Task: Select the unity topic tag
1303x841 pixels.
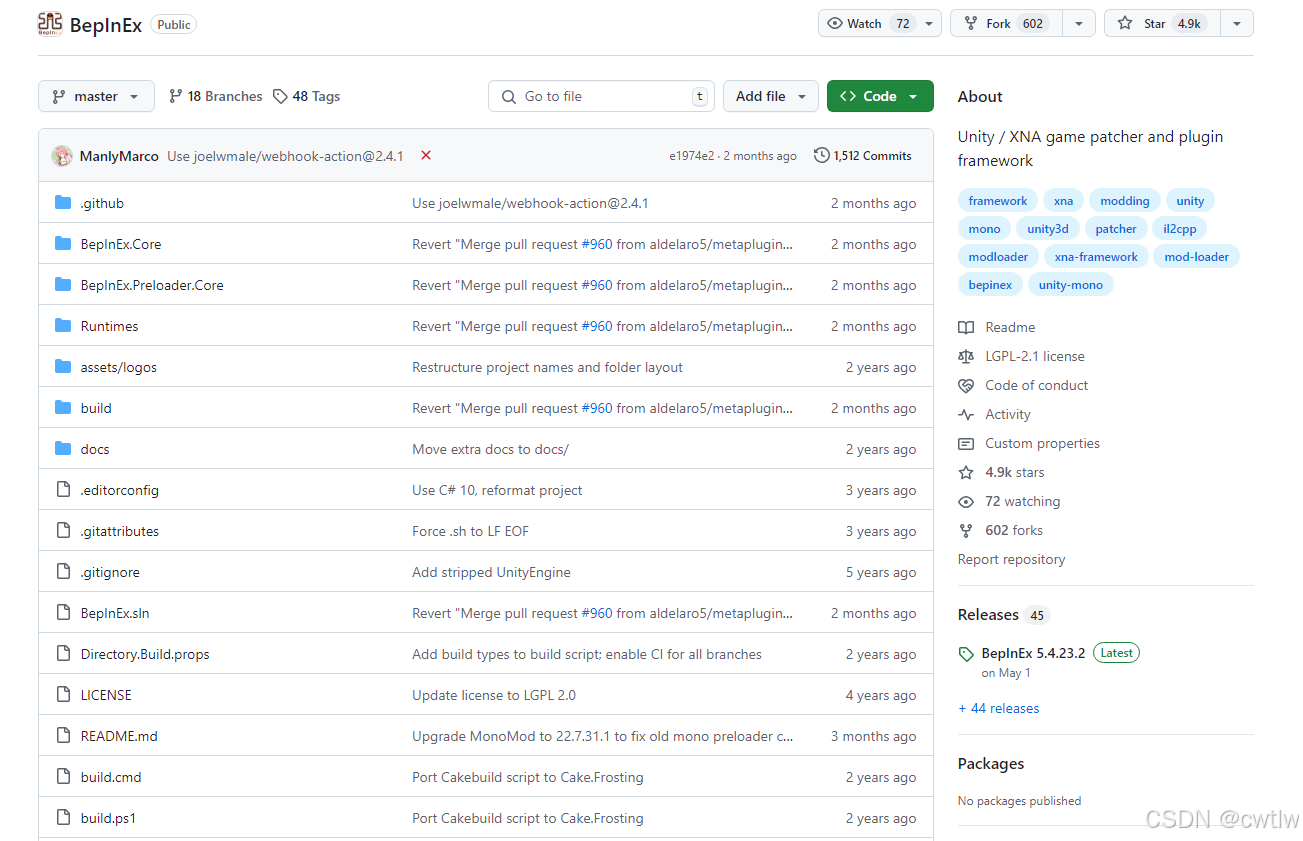Action: pos(1190,201)
